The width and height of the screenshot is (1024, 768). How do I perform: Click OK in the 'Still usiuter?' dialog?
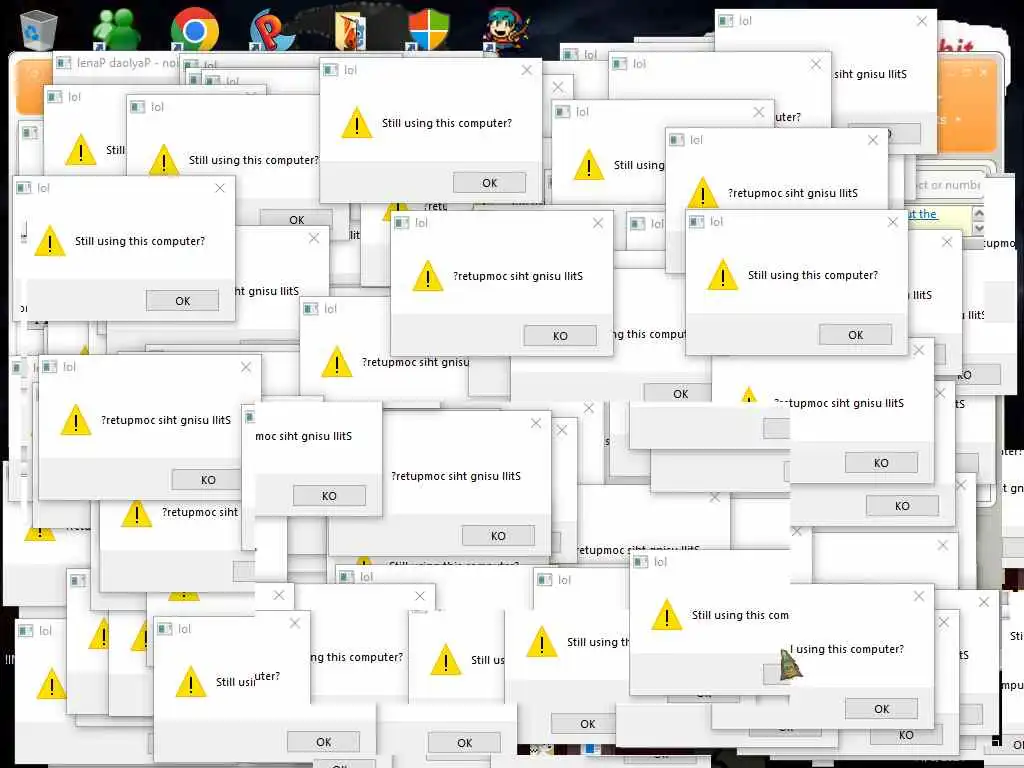[x=323, y=742]
